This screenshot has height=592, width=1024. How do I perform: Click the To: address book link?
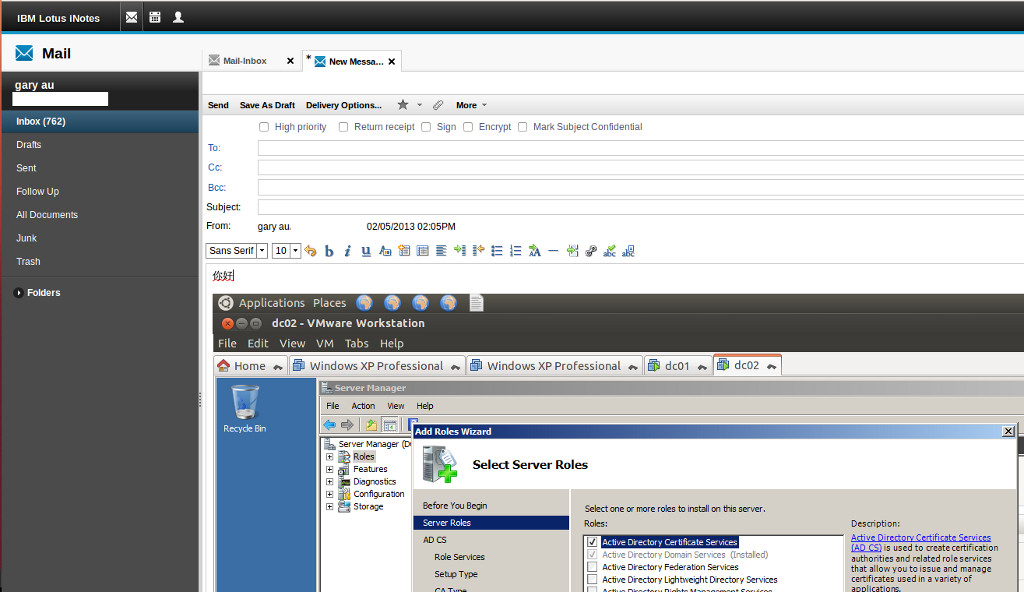coord(214,148)
